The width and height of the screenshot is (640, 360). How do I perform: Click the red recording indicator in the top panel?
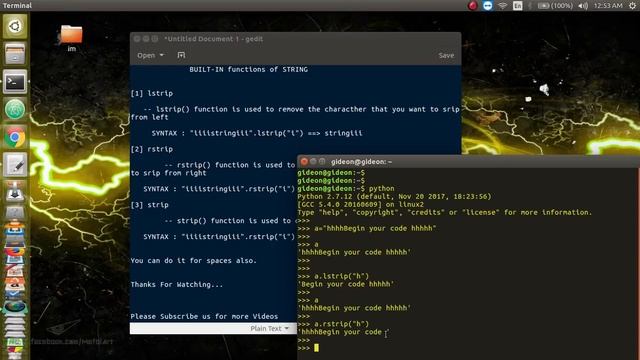point(473,5)
